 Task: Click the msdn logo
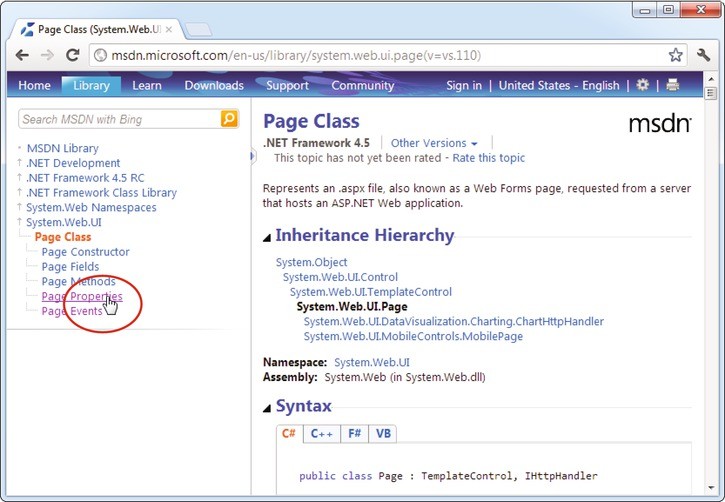coord(660,124)
